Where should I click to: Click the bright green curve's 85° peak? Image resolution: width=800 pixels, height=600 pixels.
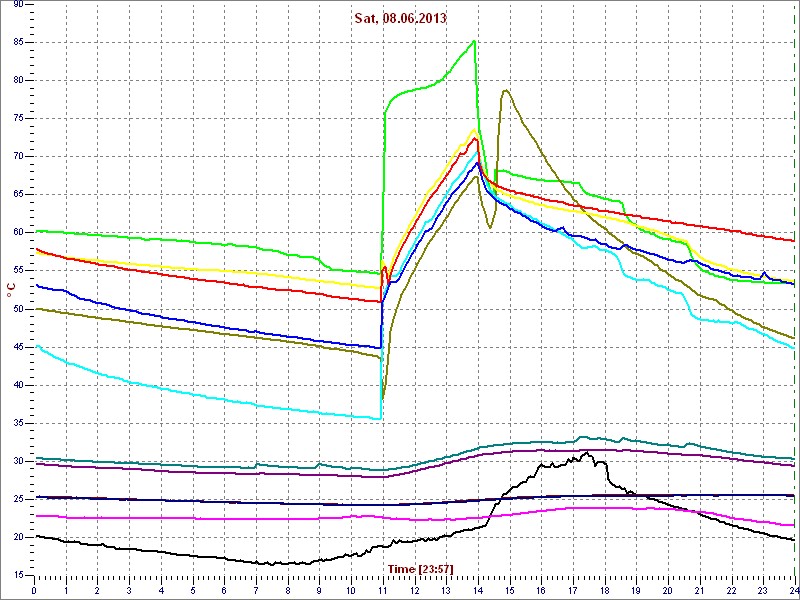coord(474,41)
